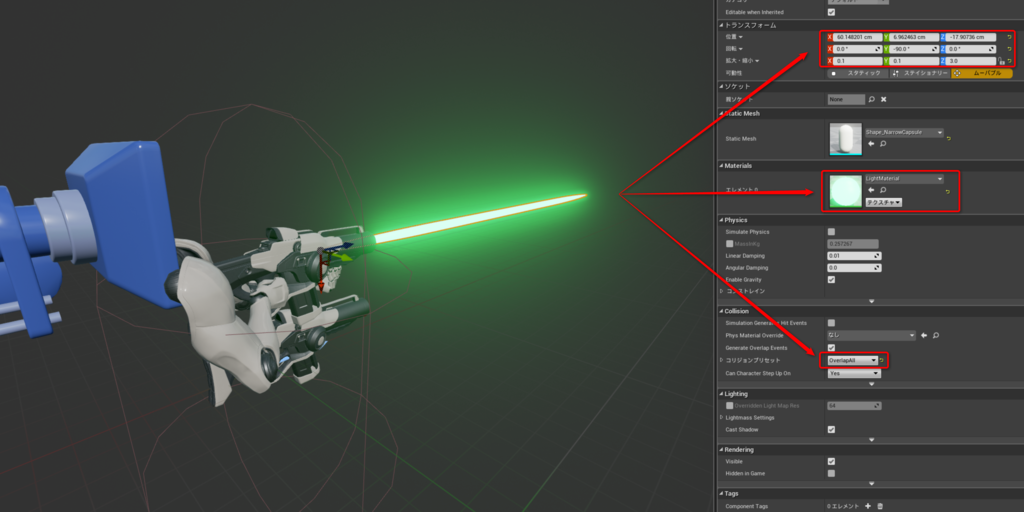
Task: Toggle the scale ratio lock icon
Action: [1001, 61]
